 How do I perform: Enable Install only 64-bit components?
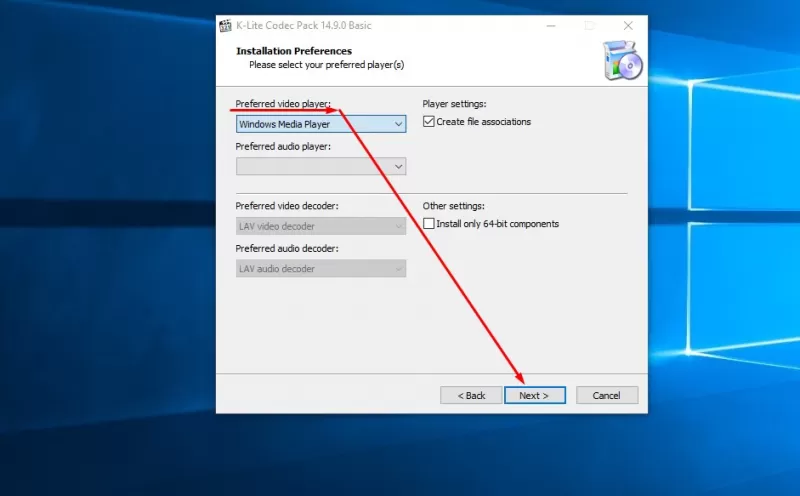(x=429, y=224)
